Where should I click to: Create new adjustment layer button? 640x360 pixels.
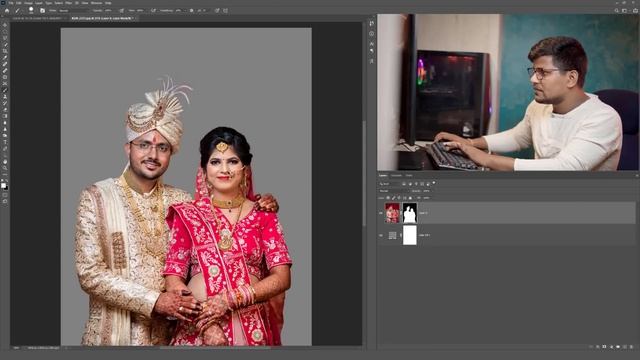611,347
